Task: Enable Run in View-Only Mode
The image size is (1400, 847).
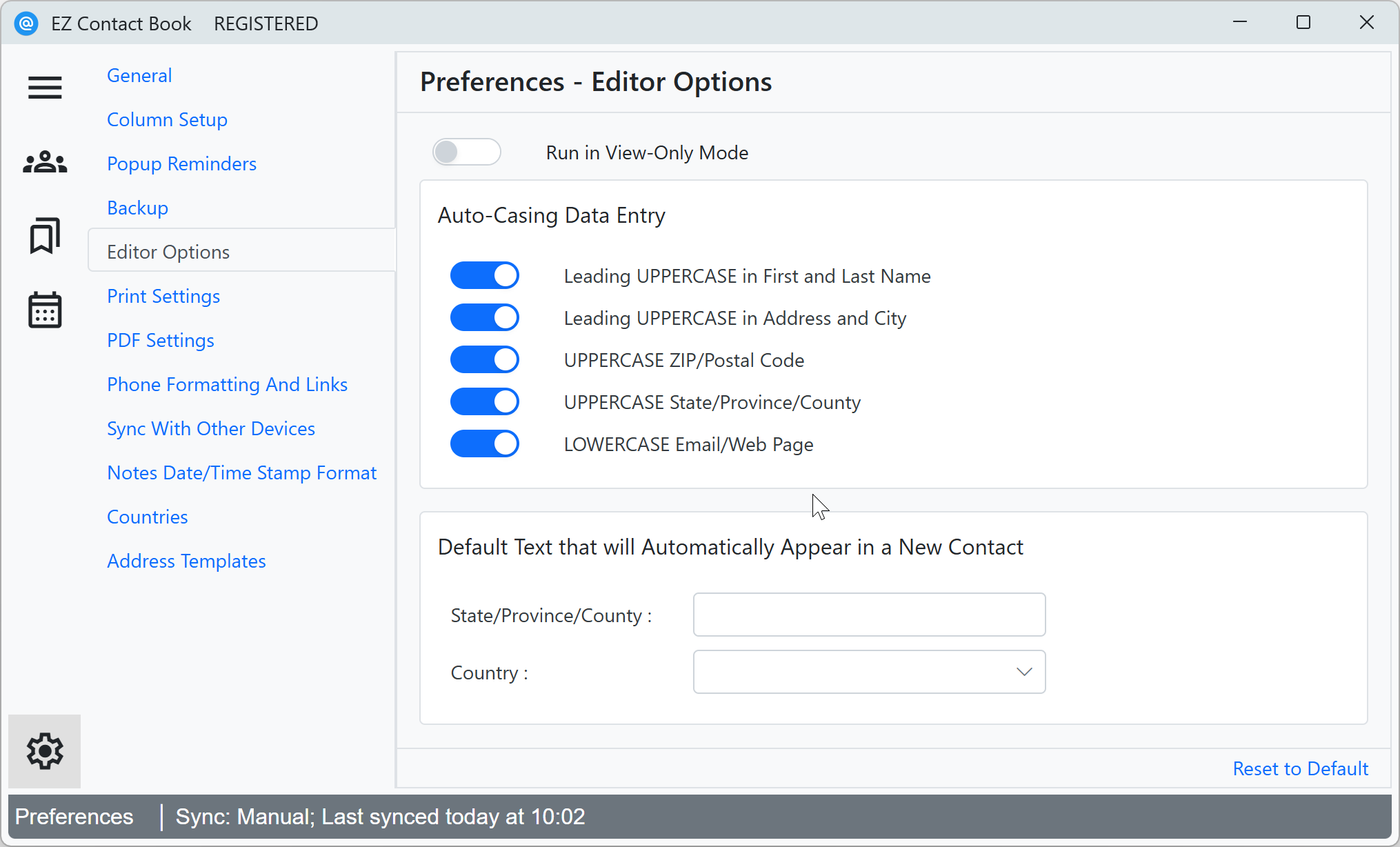Action: tap(466, 152)
